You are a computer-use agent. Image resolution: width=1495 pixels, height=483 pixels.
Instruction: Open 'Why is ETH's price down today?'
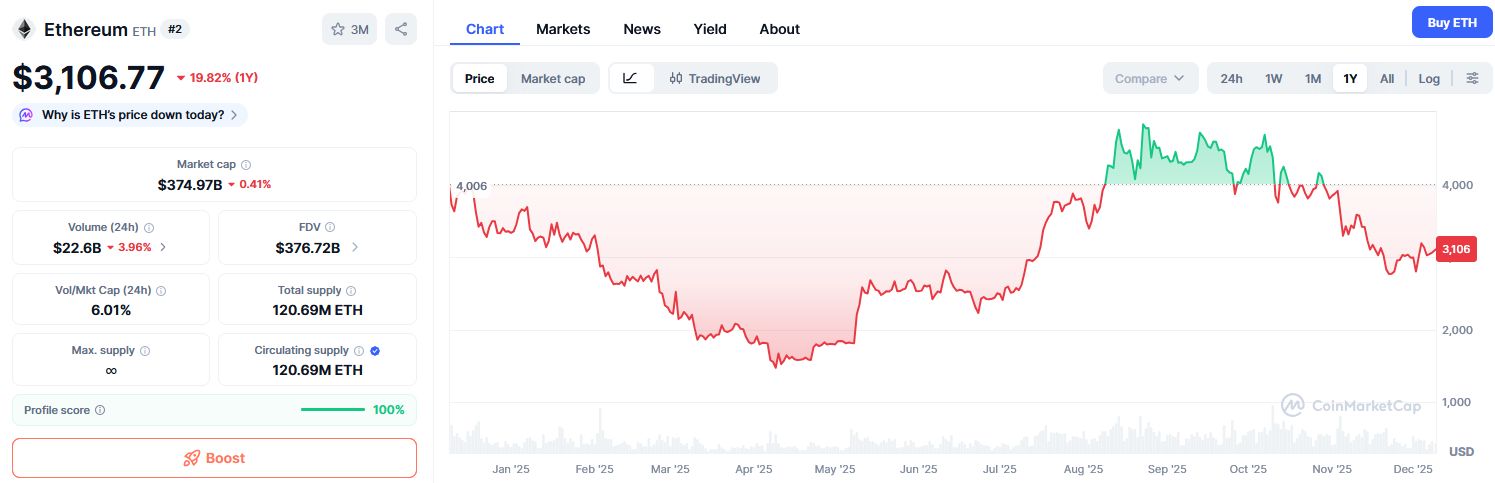131,115
